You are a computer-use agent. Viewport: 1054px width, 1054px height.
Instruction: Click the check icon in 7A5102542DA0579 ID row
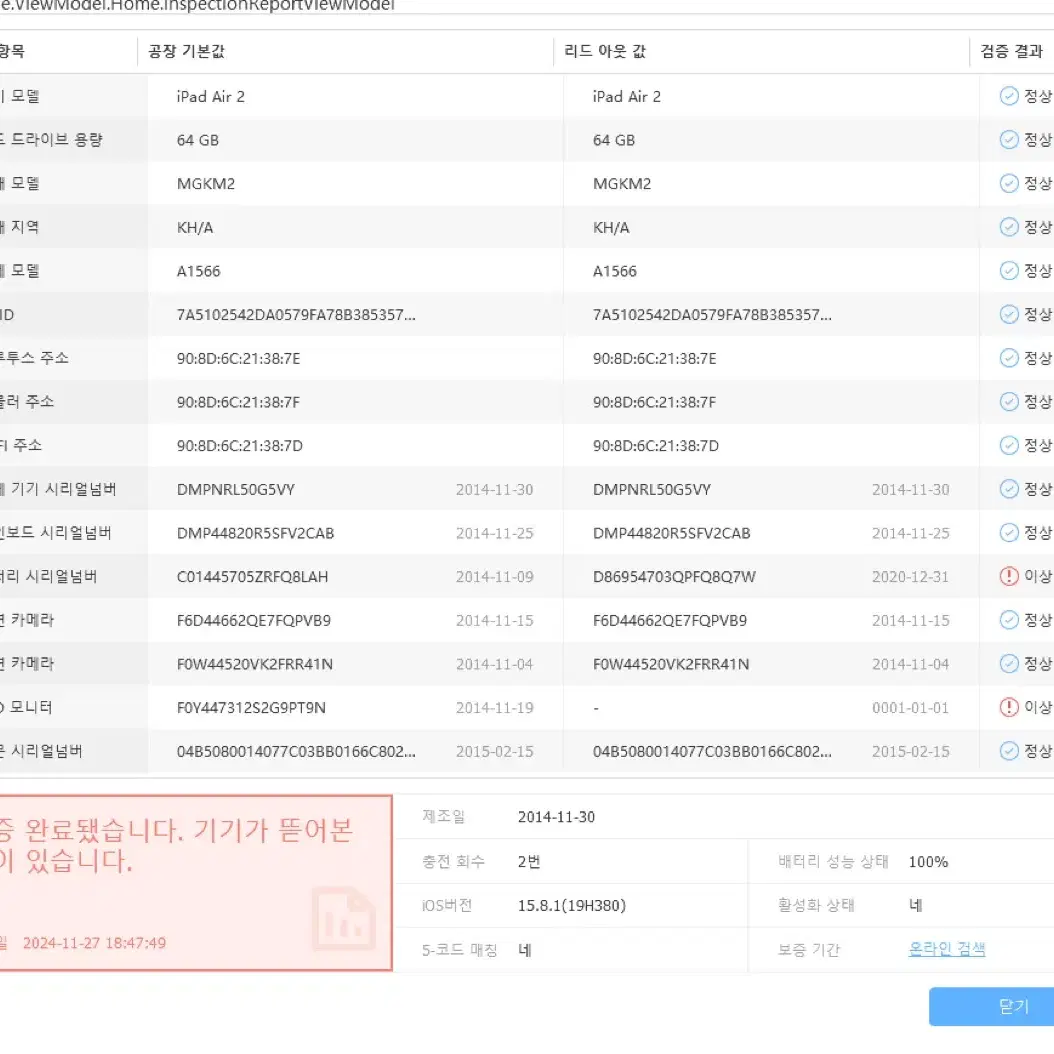click(x=1009, y=315)
